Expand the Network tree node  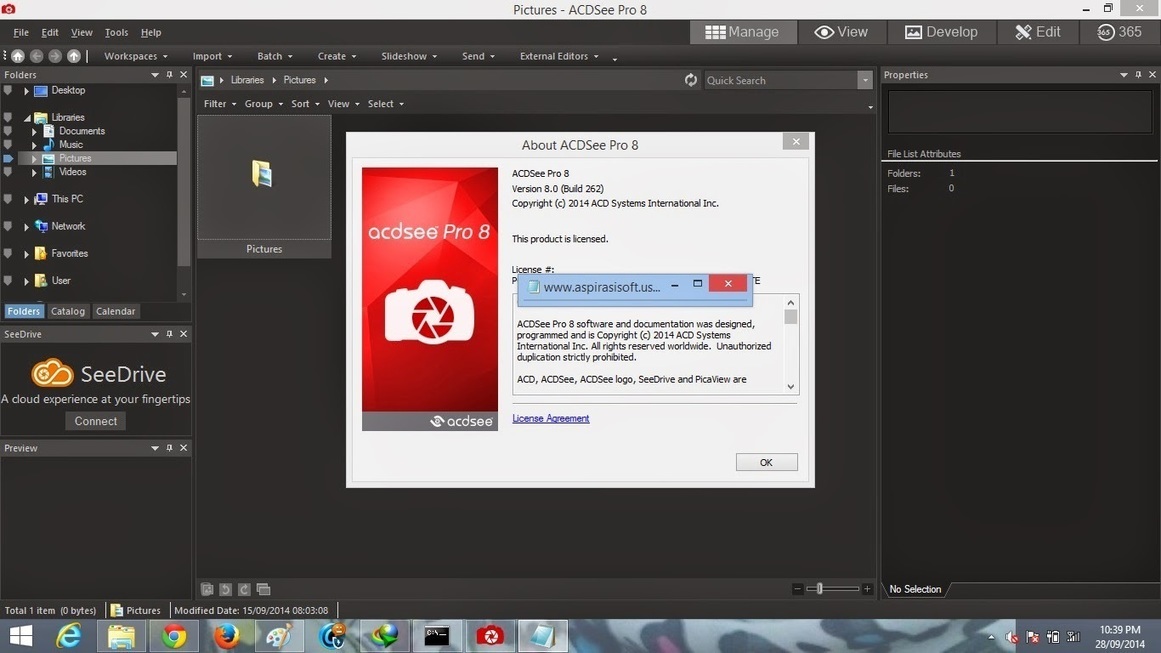27,227
